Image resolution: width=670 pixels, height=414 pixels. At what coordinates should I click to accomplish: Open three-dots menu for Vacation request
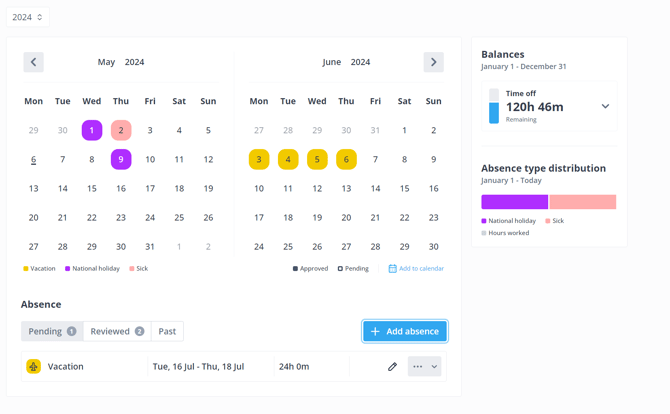tap(417, 367)
